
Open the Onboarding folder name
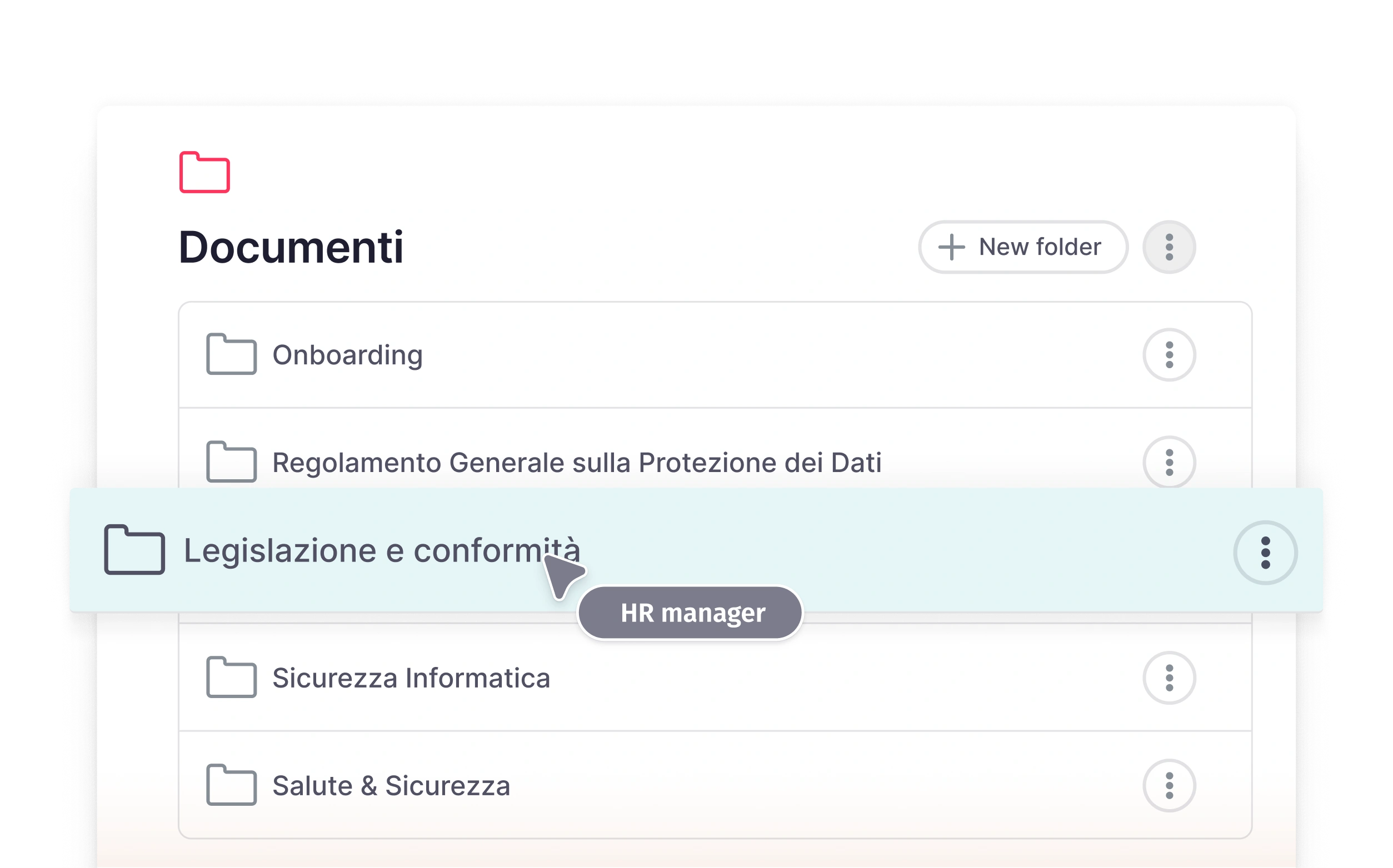(x=347, y=355)
